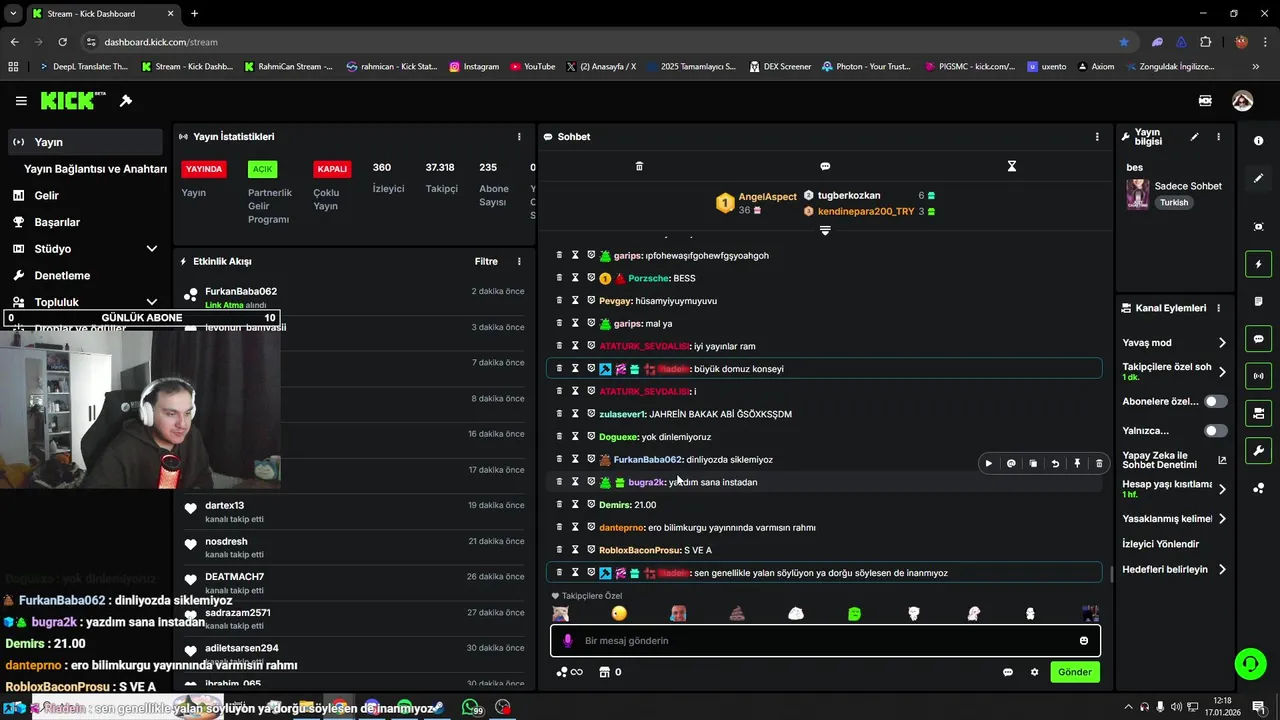
Task: Open Sohbet panel three-dot options
Action: click(x=1097, y=137)
